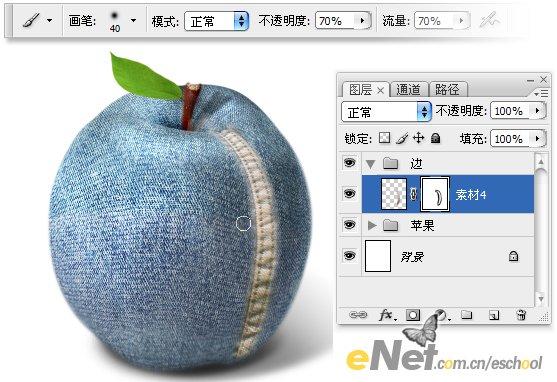
Task: Open the brush picker dropdown arrow
Action: coord(133,21)
